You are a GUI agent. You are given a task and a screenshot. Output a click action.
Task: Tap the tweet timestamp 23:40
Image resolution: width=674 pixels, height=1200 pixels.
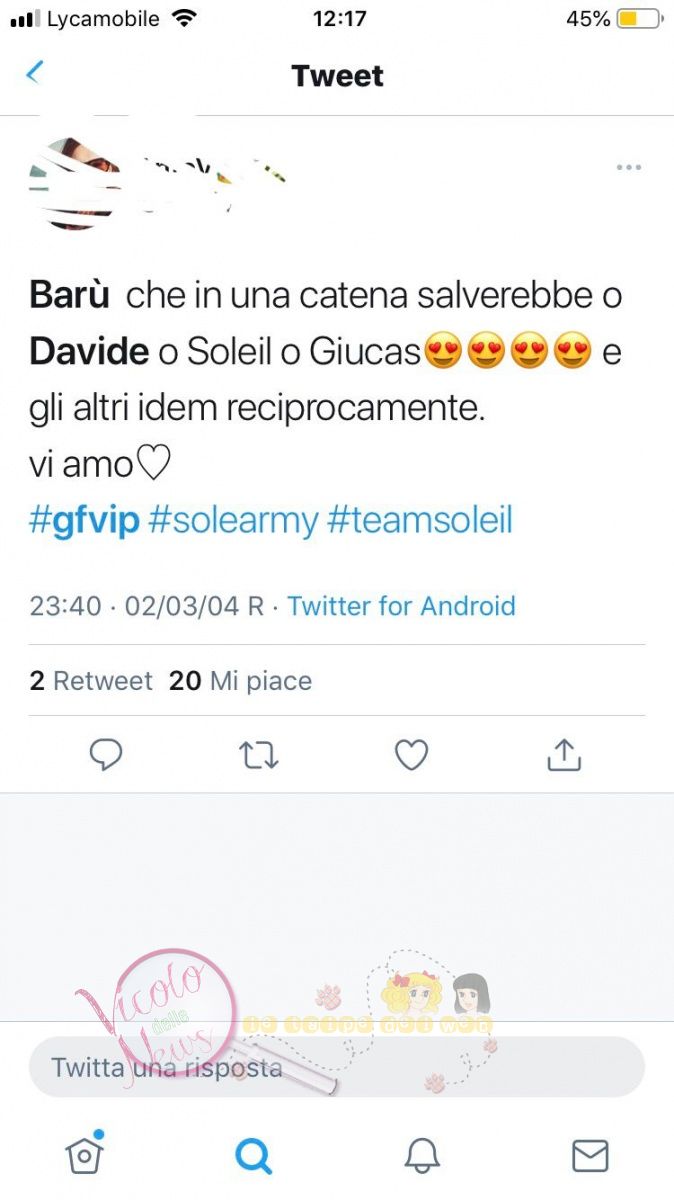coord(66,606)
